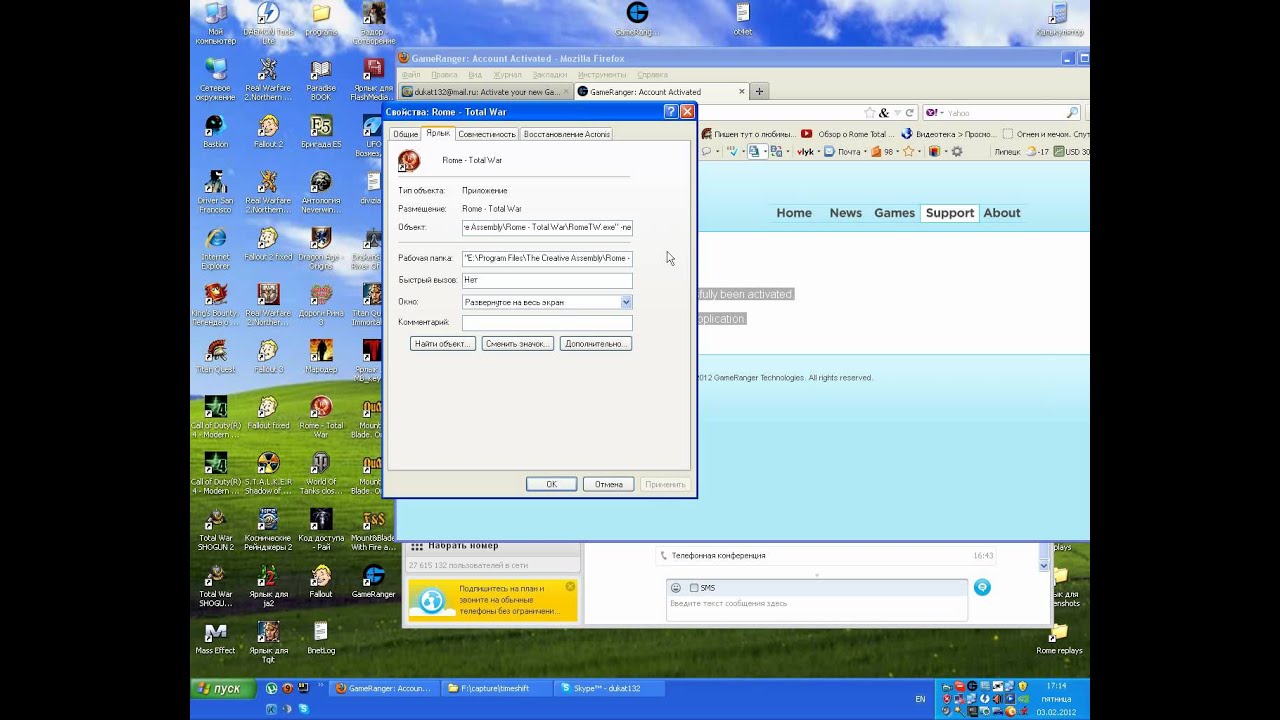
Task: Select the Total War SHOGUN 2 shortcut
Action: [215, 529]
